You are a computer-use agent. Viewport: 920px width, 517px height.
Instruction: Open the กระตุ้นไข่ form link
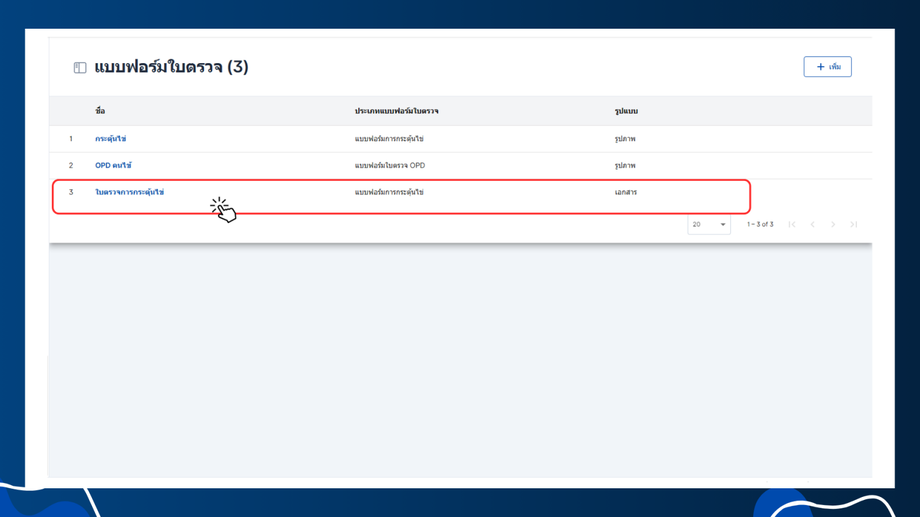pos(110,139)
